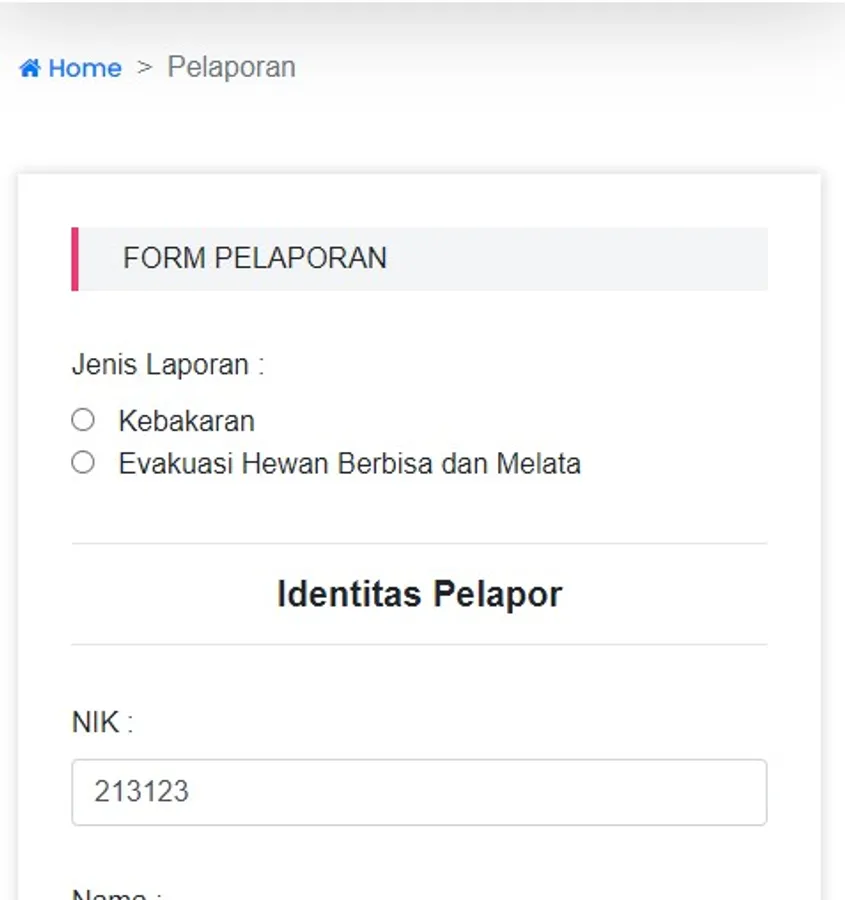845x900 pixels.
Task: Click the divider line above Identitas Pelapor
Action: 419,544
